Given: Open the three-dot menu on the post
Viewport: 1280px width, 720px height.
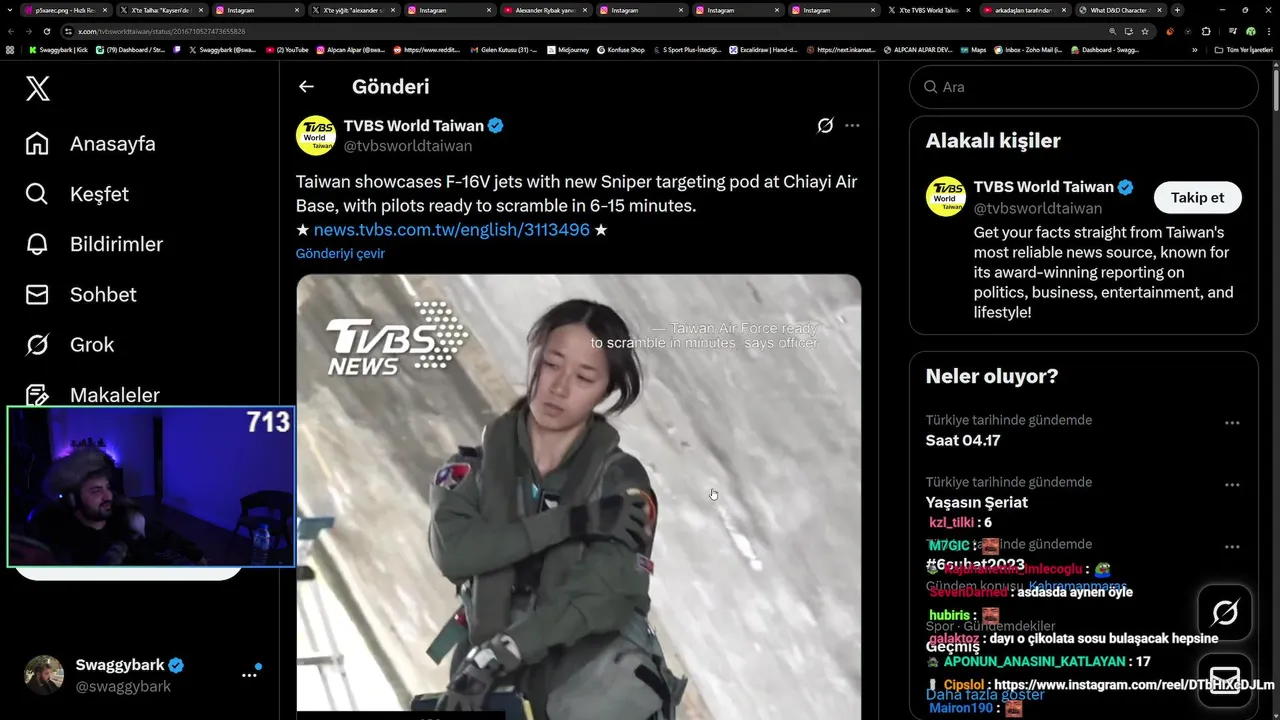Looking at the screenshot, I should [852, 125].
